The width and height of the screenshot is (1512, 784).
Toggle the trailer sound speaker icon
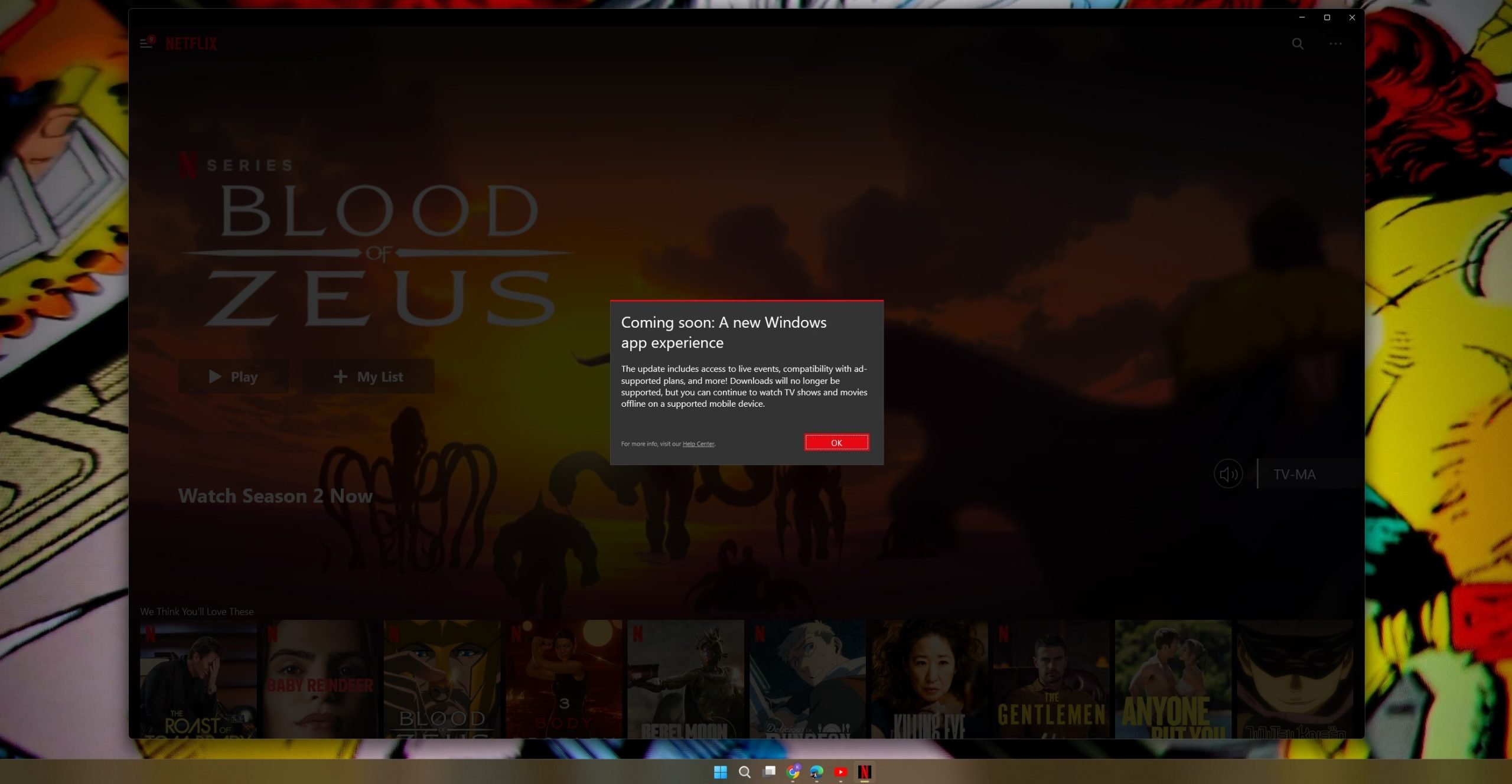point(1228,474)
